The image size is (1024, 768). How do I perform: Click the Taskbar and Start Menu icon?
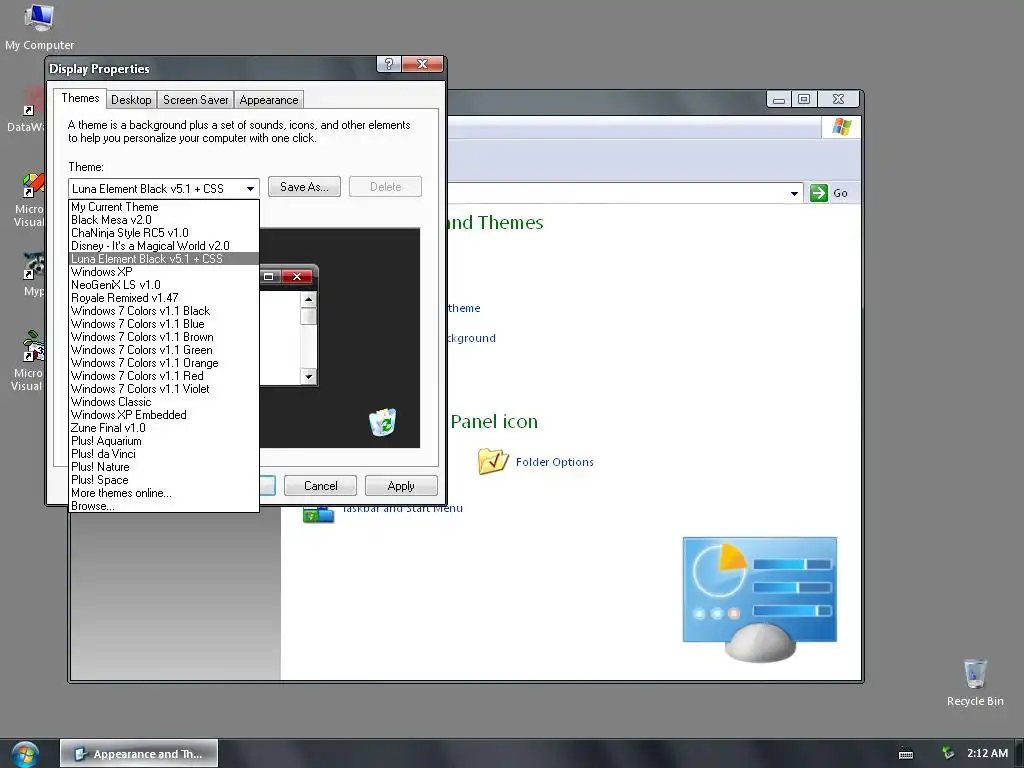pyautogui.click(x=318, y=515)
